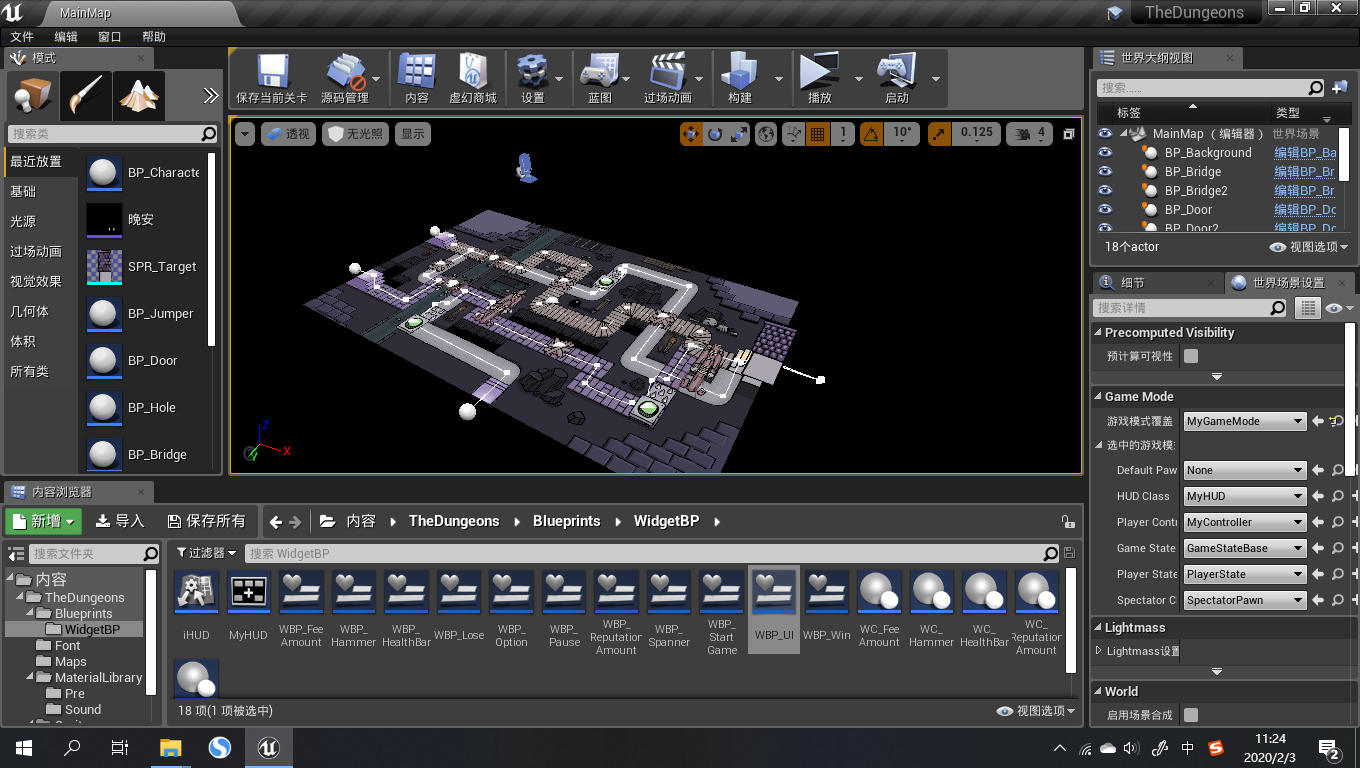This screenshot has width=1360, height=768.
Task: Open the HUD Class MyHUD dropdown
Action: click(x=1245, y=496)
